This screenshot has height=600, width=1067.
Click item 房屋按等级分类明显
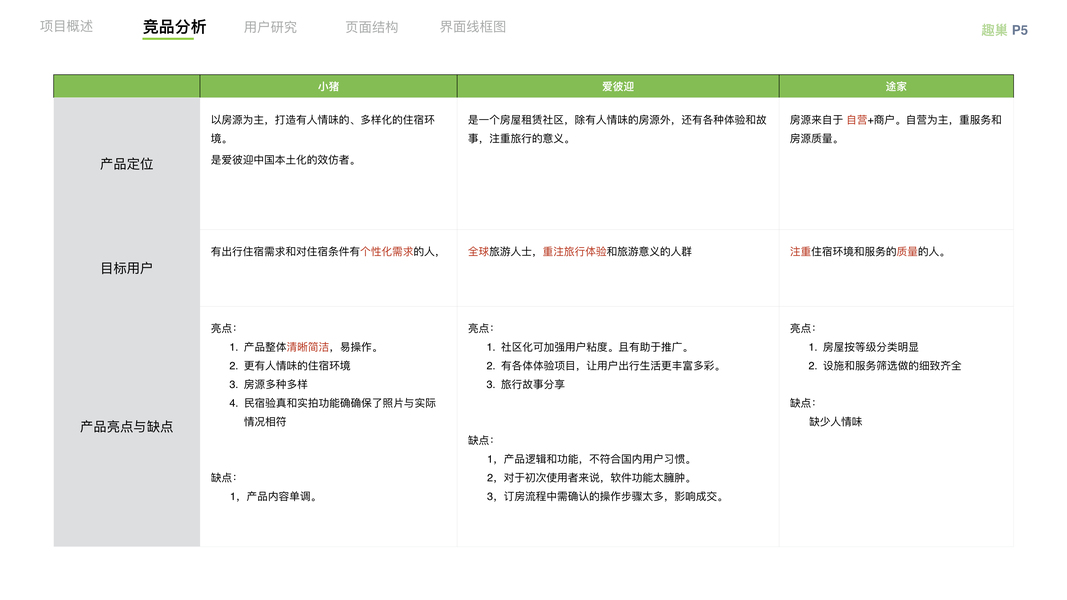[870, 347]
